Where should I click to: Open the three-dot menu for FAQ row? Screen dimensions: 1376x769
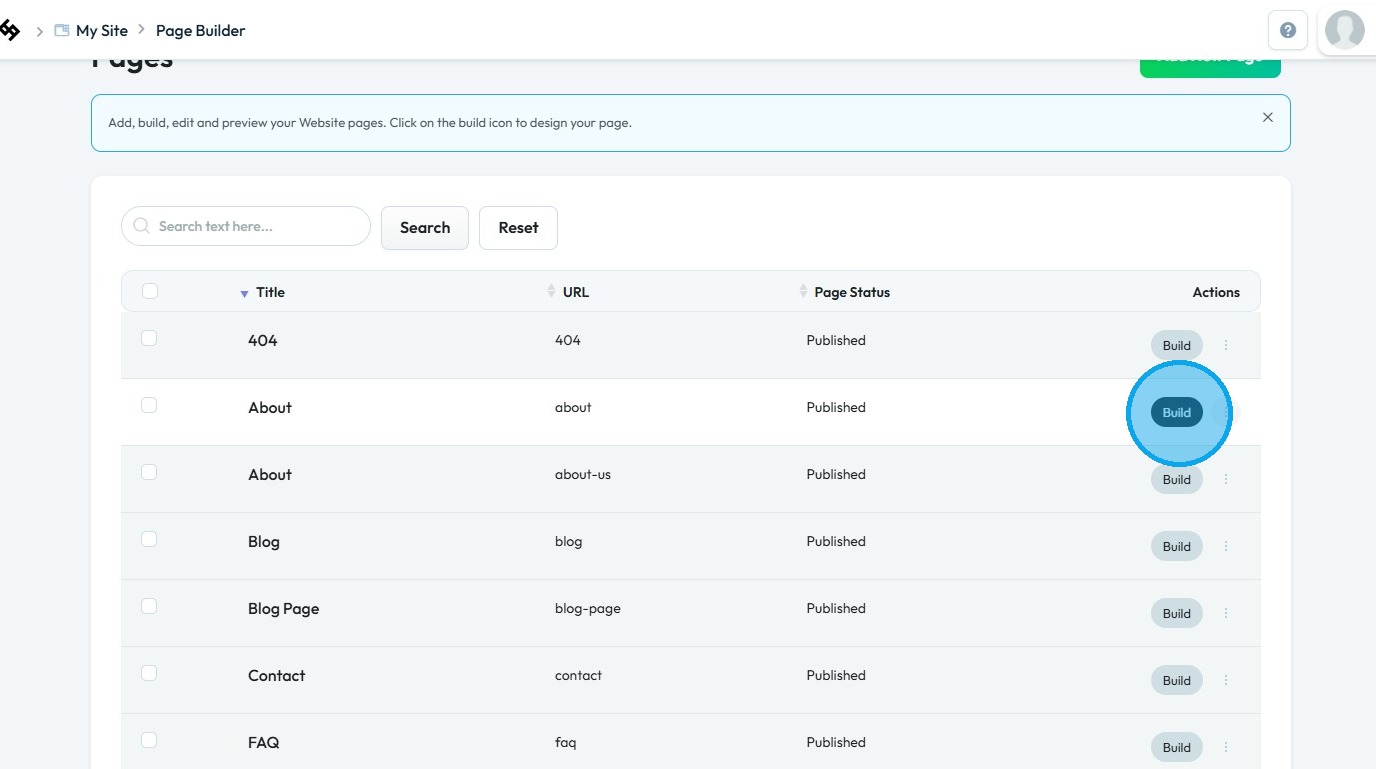point(1226,747)
